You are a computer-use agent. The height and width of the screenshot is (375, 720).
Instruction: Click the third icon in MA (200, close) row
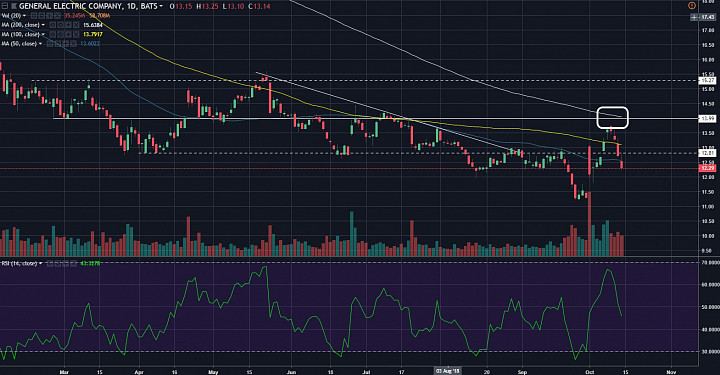click(x=68, y=25)
